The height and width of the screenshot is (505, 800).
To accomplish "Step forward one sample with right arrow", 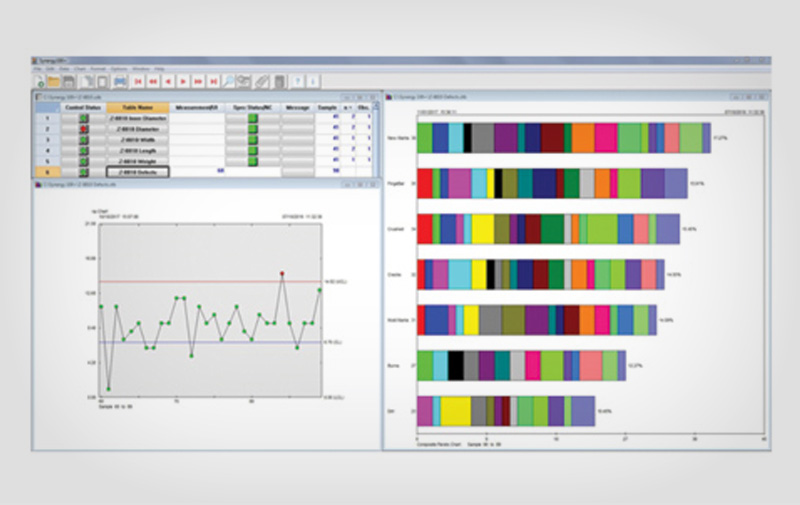I will click(x=183, y=82).
